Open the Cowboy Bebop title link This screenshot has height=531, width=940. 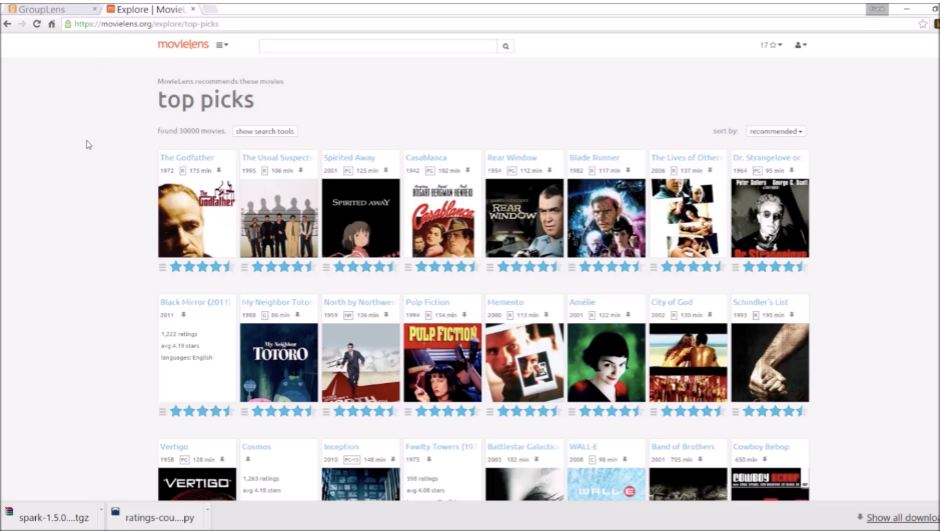tap(761, 446)
